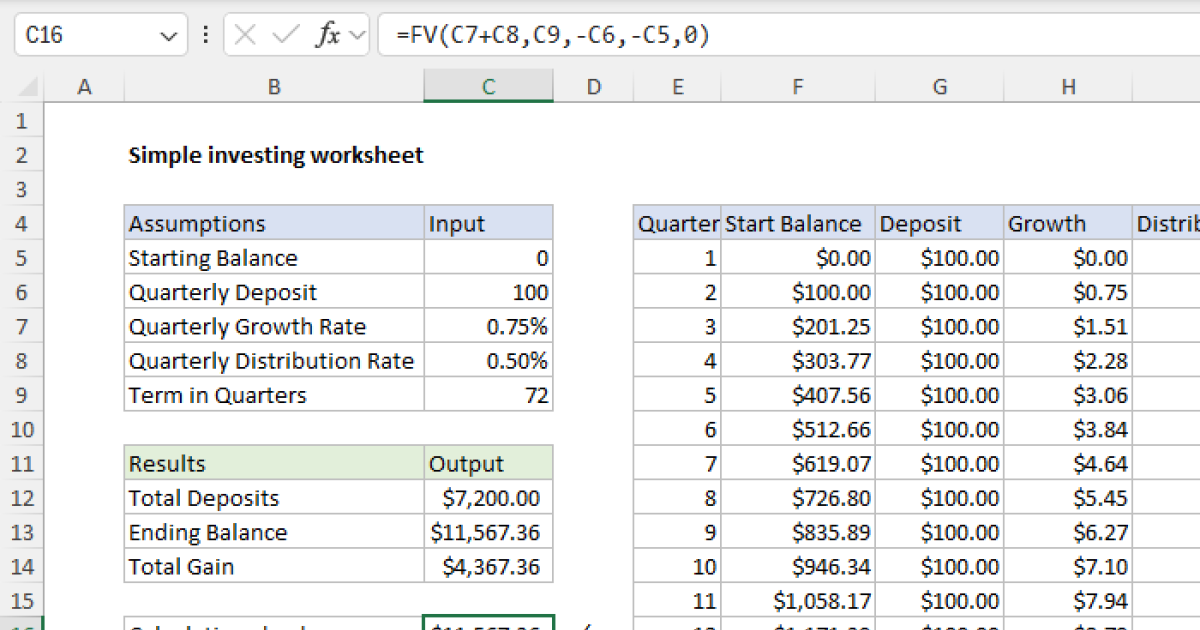Select the Quarter column header cell

pyautogui.click(x=678, y=223)
